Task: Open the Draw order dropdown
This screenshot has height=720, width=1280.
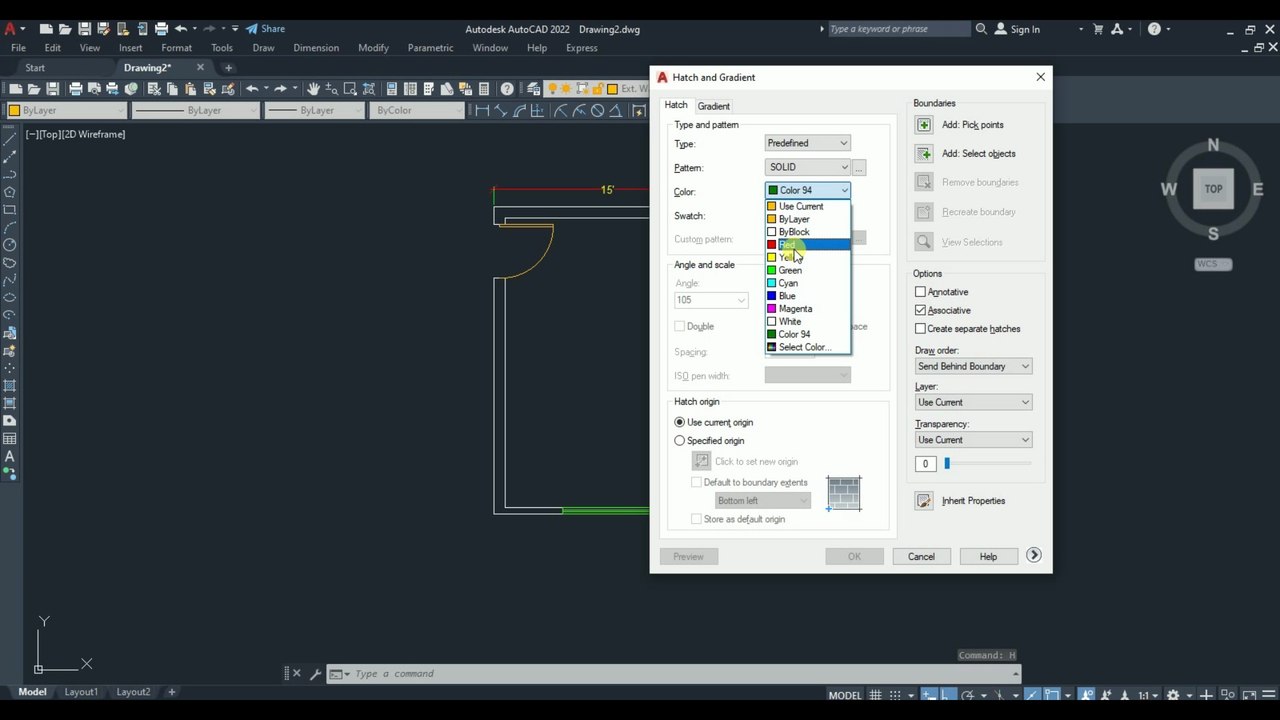Action: click(x=973, y=366)
